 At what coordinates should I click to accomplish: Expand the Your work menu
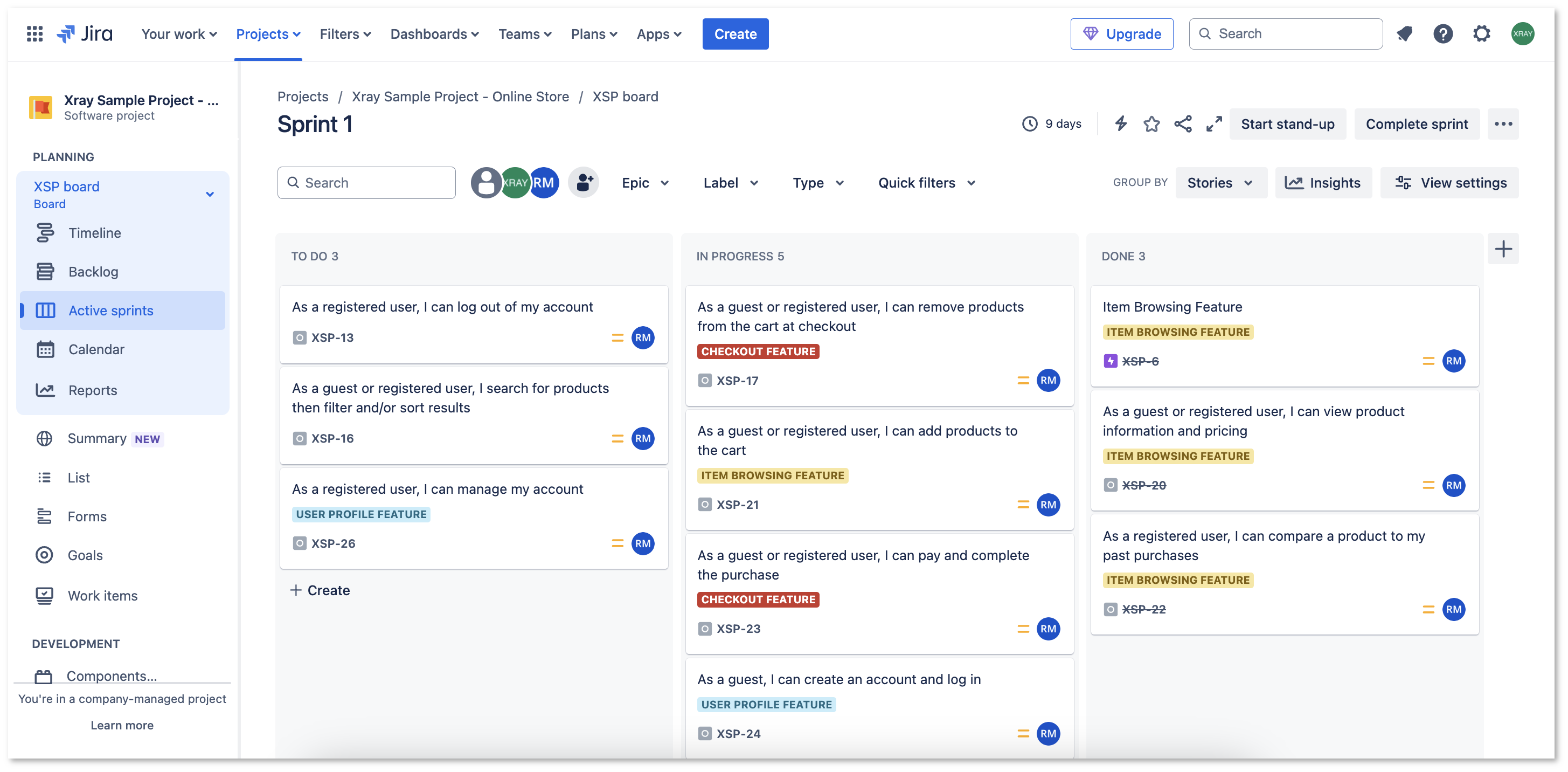[x=179, y=33]
